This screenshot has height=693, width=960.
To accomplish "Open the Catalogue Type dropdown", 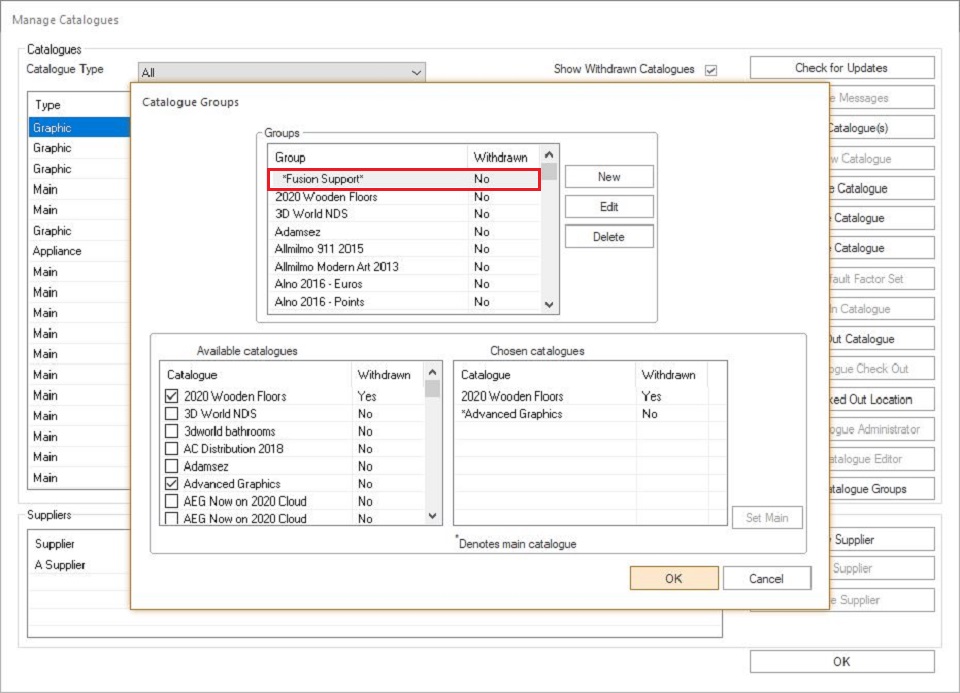I will click(x=282, y=72).
